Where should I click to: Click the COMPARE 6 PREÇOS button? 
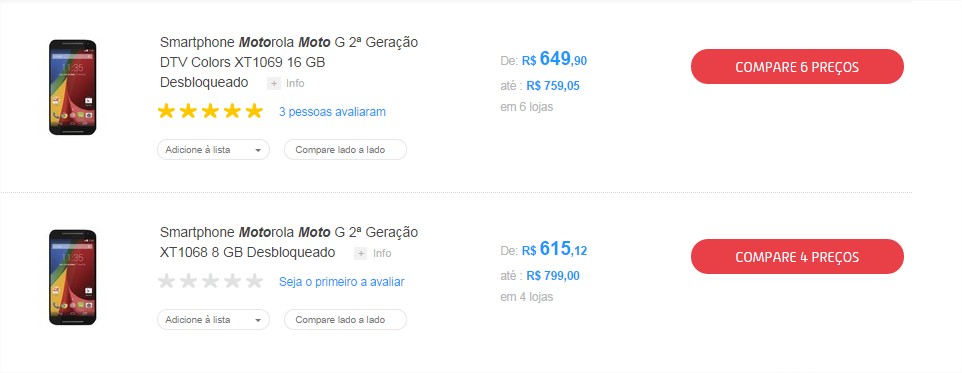pos(797,67)
